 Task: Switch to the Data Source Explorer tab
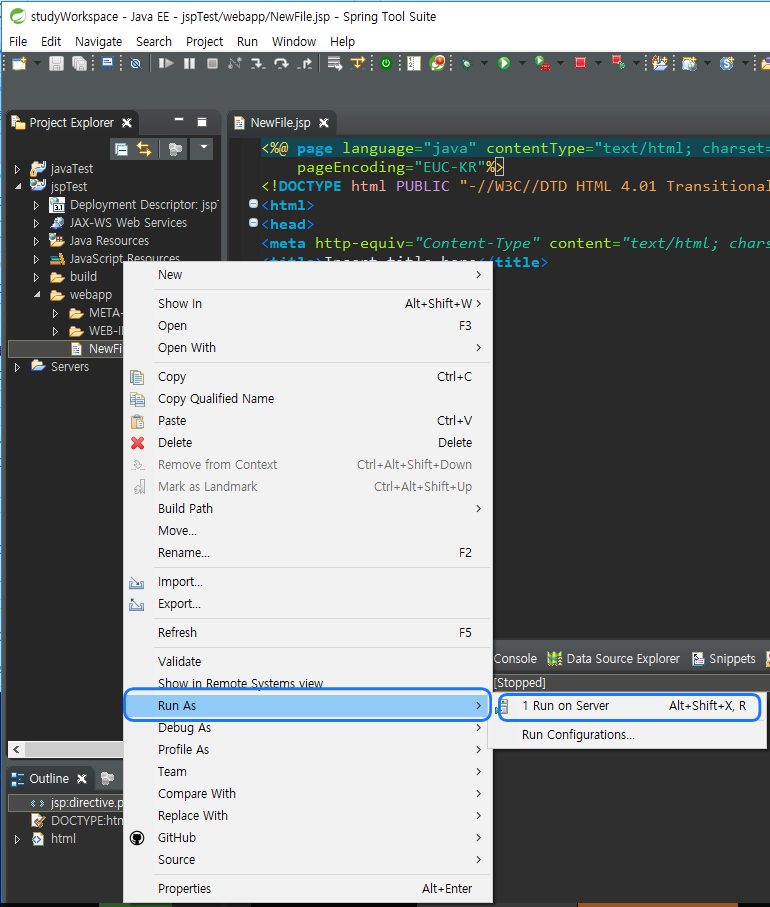pyautogui.click(x=613, y=659)
